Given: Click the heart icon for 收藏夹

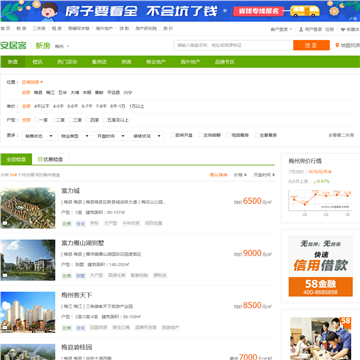Looking at the screenshot, I should [343, 29].
